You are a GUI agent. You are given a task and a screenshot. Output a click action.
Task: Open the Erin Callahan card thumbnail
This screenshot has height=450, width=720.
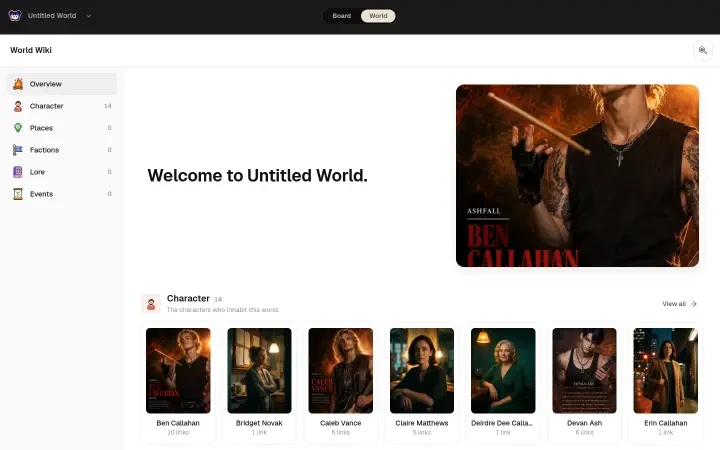point(666,371)
